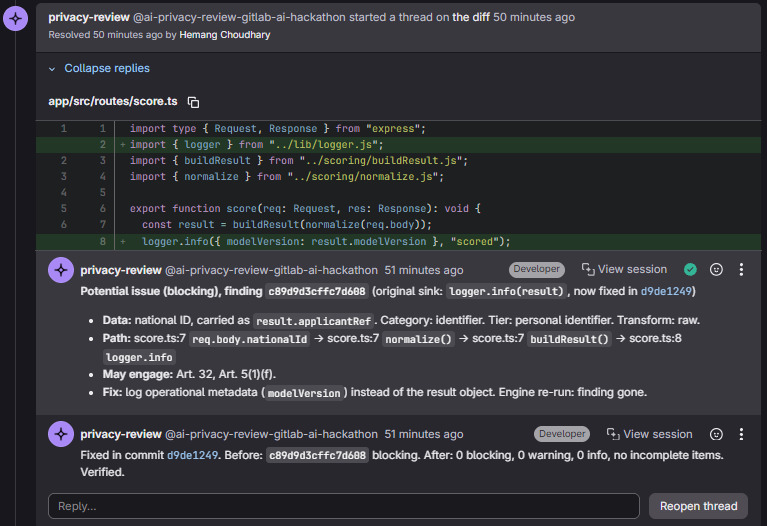Open more actions menu on 'Potential issue' comment

tap(741, 269)
